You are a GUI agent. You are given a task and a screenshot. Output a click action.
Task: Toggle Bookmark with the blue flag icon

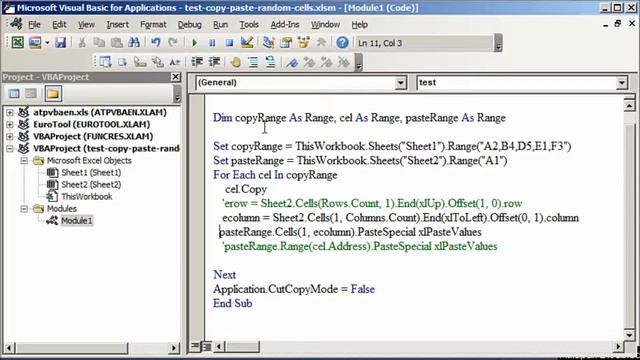point(292,62)
